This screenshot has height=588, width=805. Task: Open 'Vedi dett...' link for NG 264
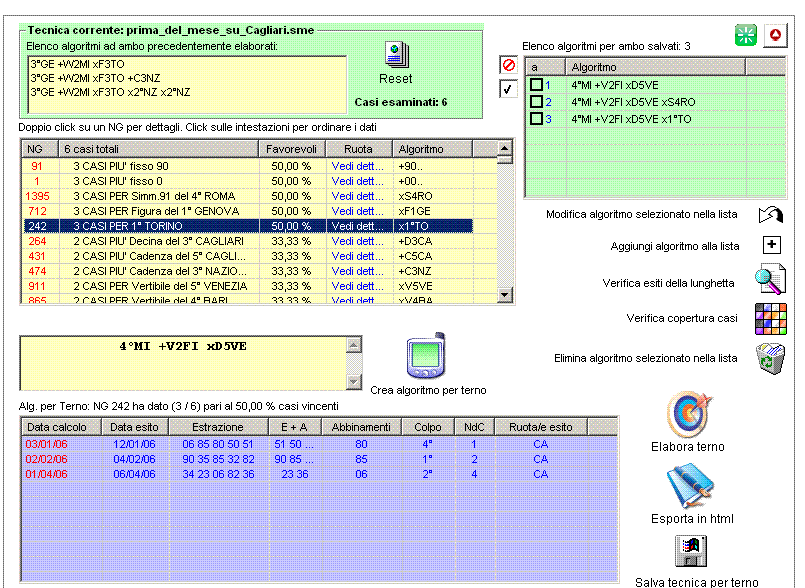357,241
